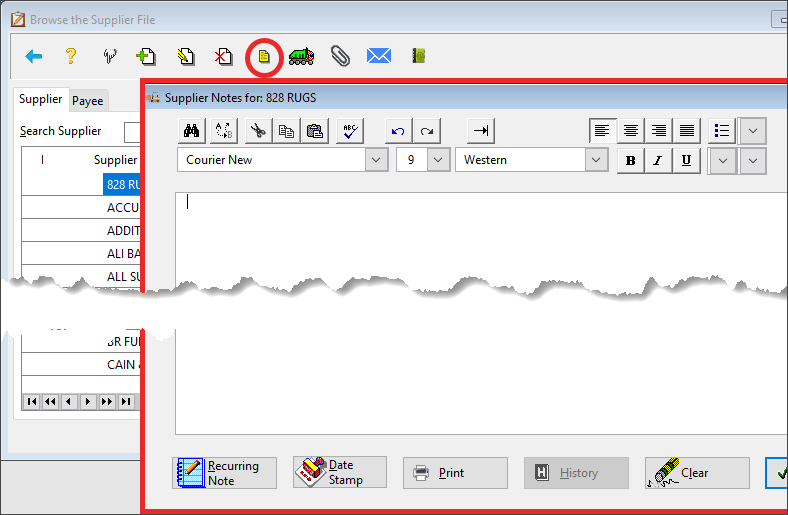Align note text left
This screenshot has height=515, width=788.
click(x=602, y=131)
